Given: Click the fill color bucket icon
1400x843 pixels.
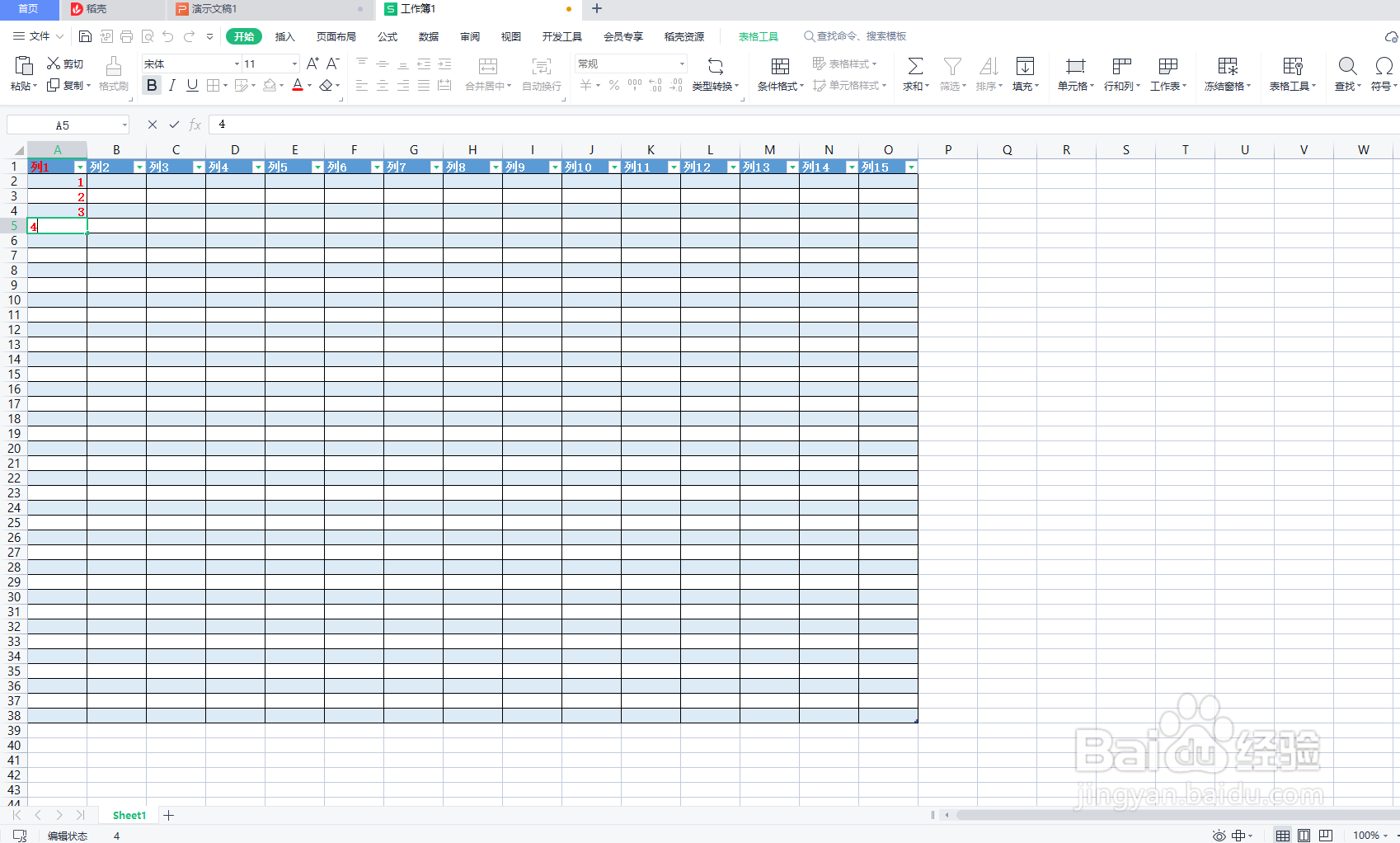Looking at the screenshot, I should click(270, 85).
